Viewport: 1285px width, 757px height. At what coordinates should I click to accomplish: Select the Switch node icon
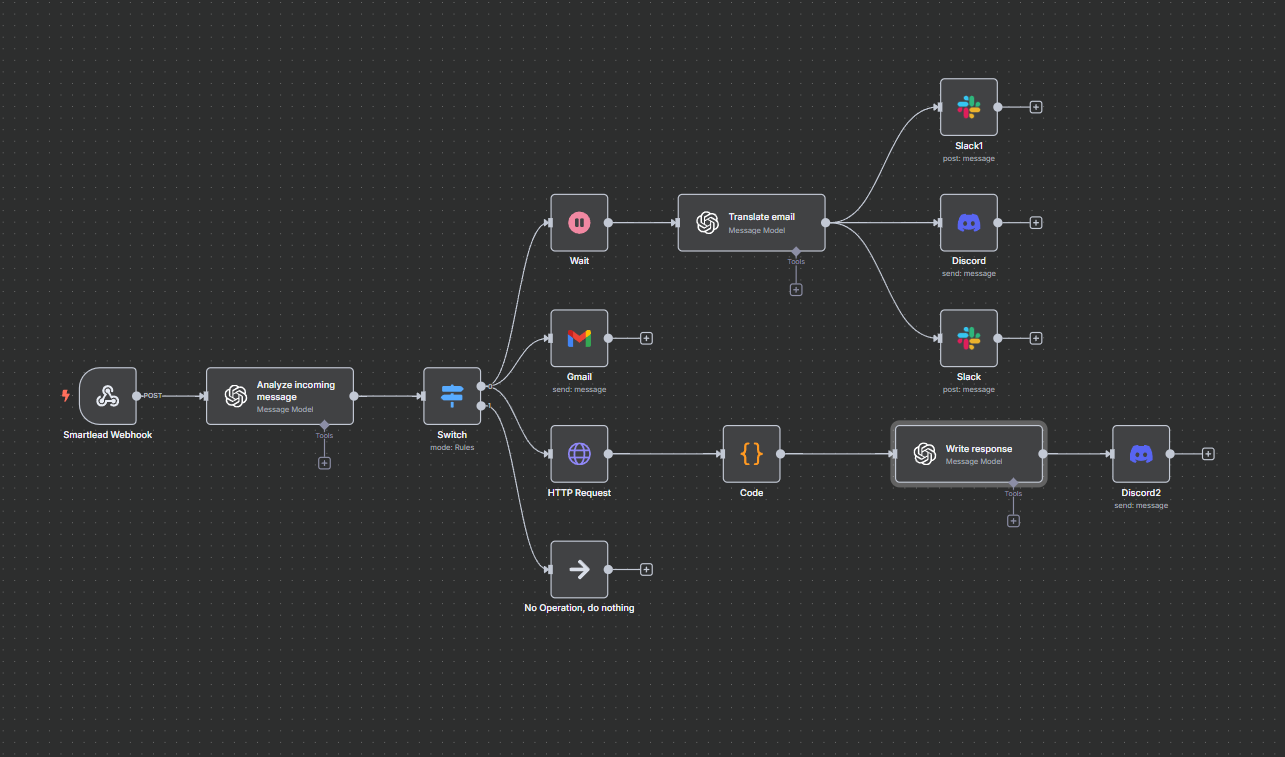click(452, 396)
